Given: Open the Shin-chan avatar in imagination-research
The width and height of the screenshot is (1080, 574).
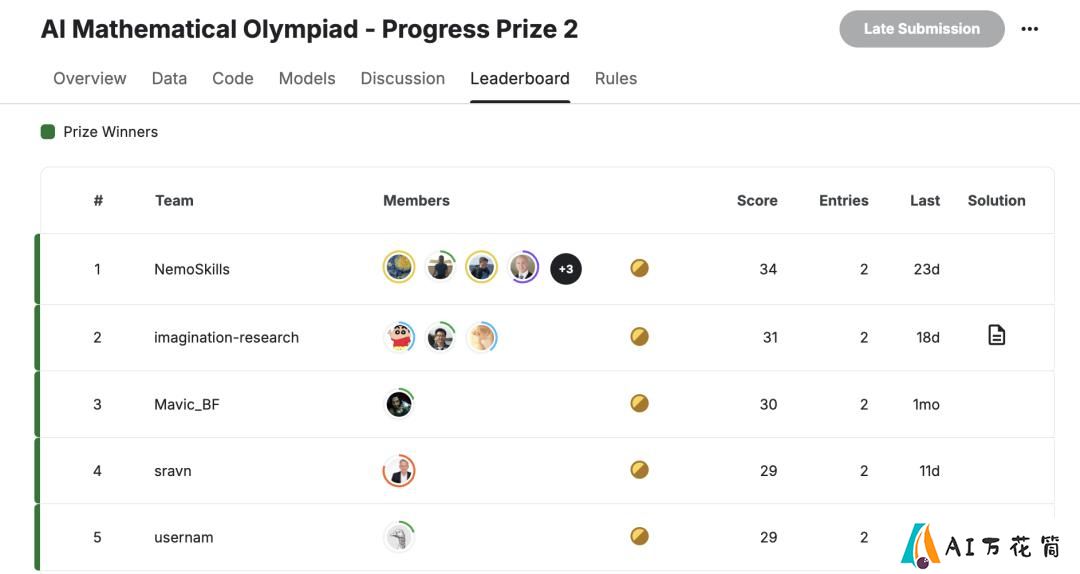Looking at the screenshot, I should tap(399, 336).
